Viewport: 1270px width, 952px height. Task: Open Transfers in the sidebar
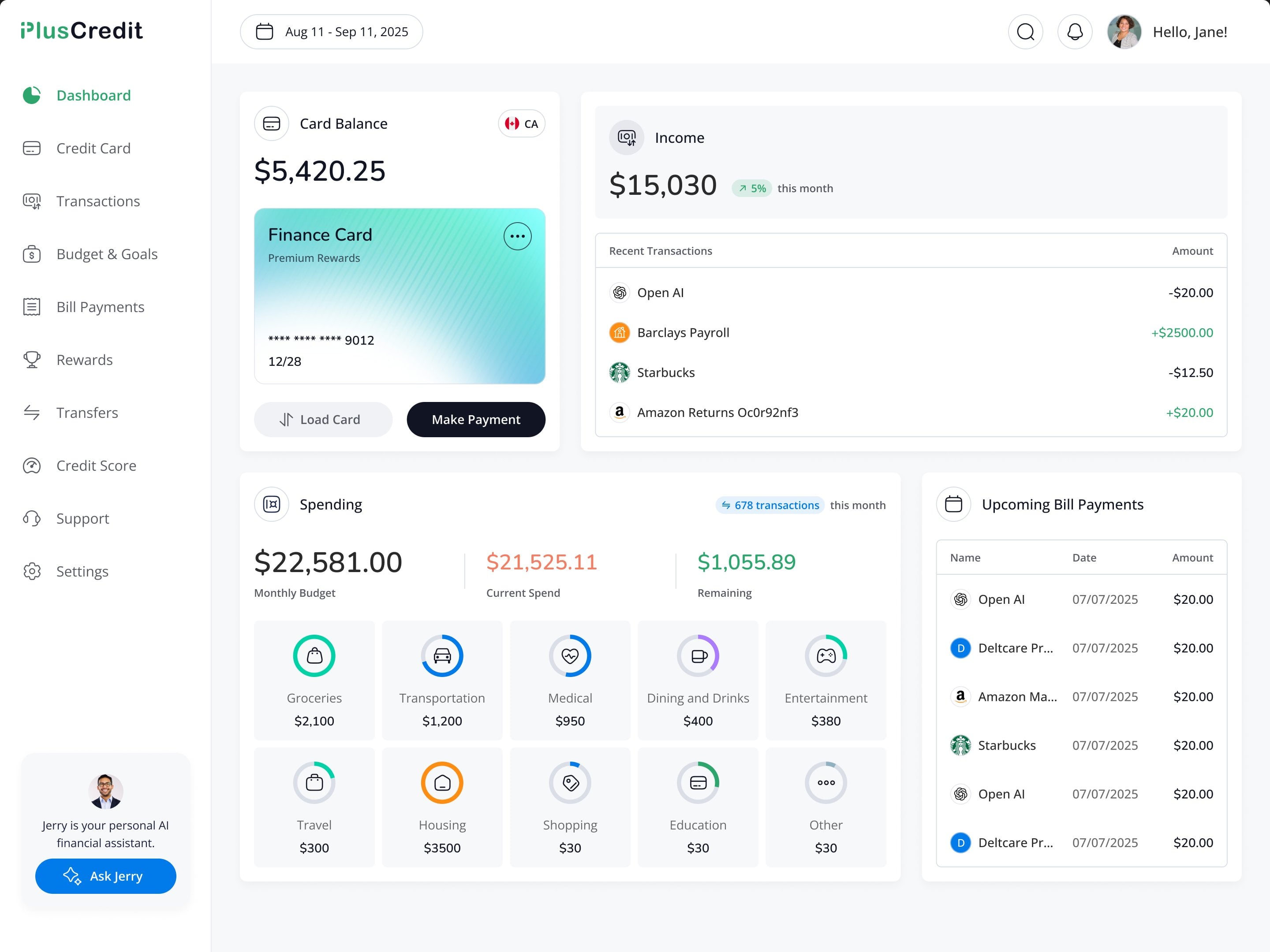71,413
